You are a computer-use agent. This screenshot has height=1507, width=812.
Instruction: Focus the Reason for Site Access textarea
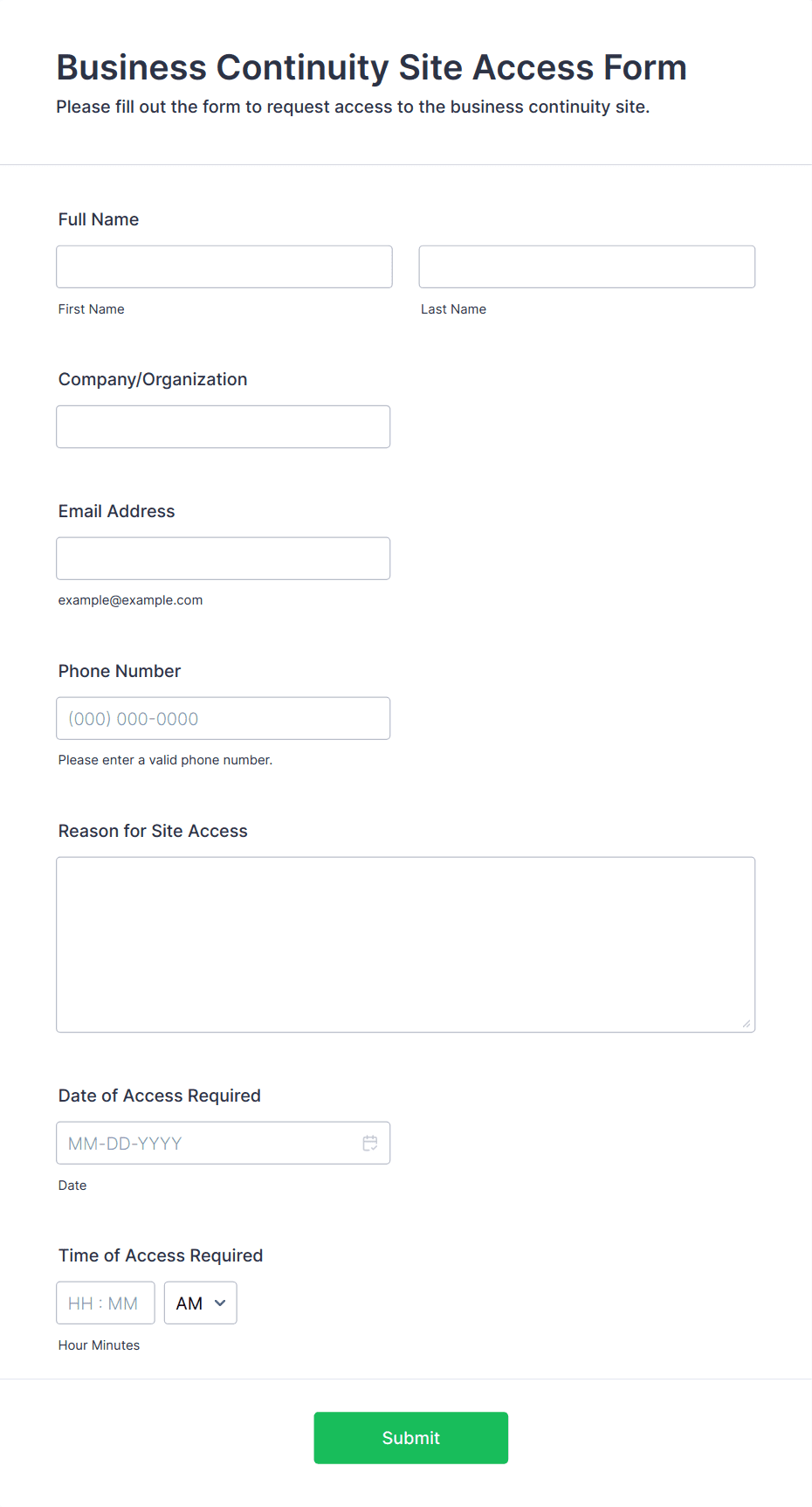coord(406,944)
